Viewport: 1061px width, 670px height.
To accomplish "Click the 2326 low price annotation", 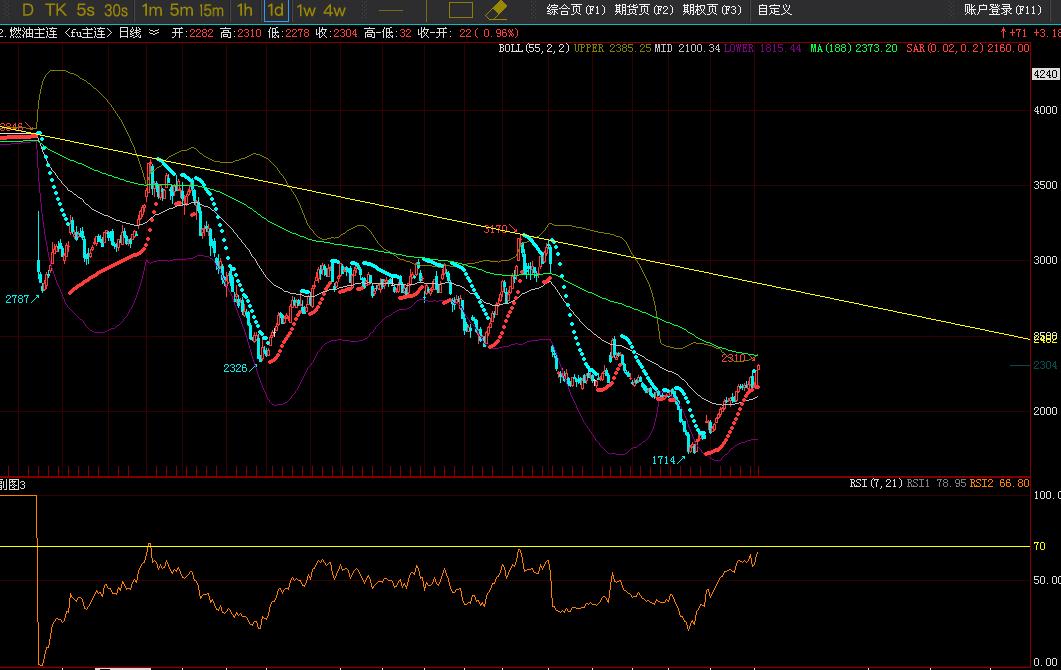I will tap(240, 368).
